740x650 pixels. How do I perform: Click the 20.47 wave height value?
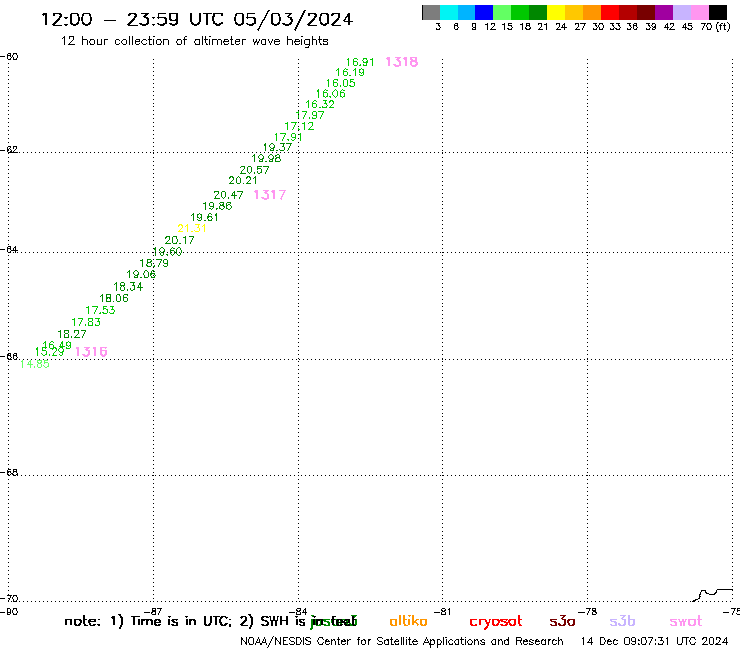(228, 195)
